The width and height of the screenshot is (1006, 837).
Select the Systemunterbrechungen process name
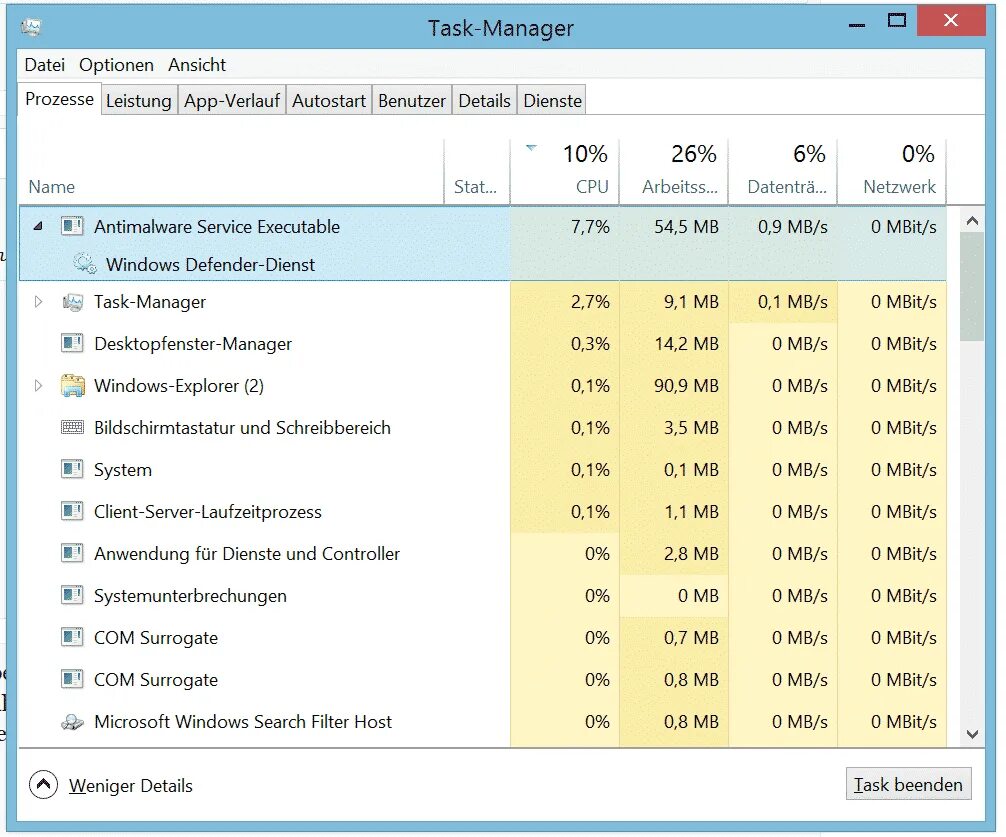(190, 596)
